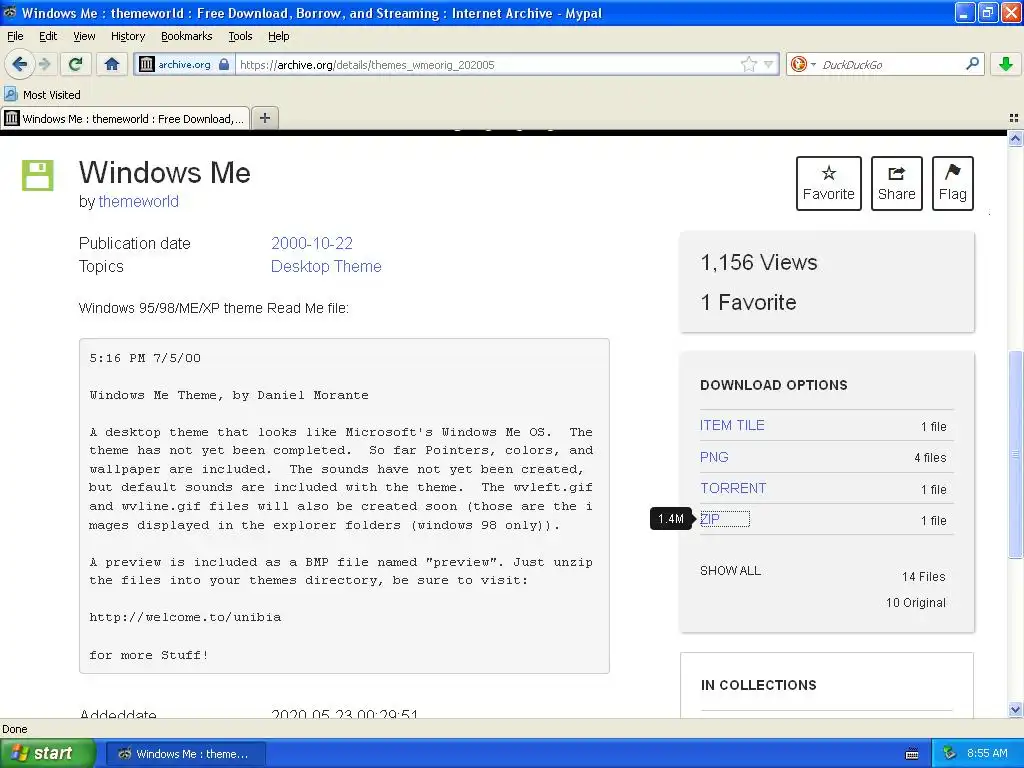Open the Help menu
The image size is (1024, 768).
[278, 36]
